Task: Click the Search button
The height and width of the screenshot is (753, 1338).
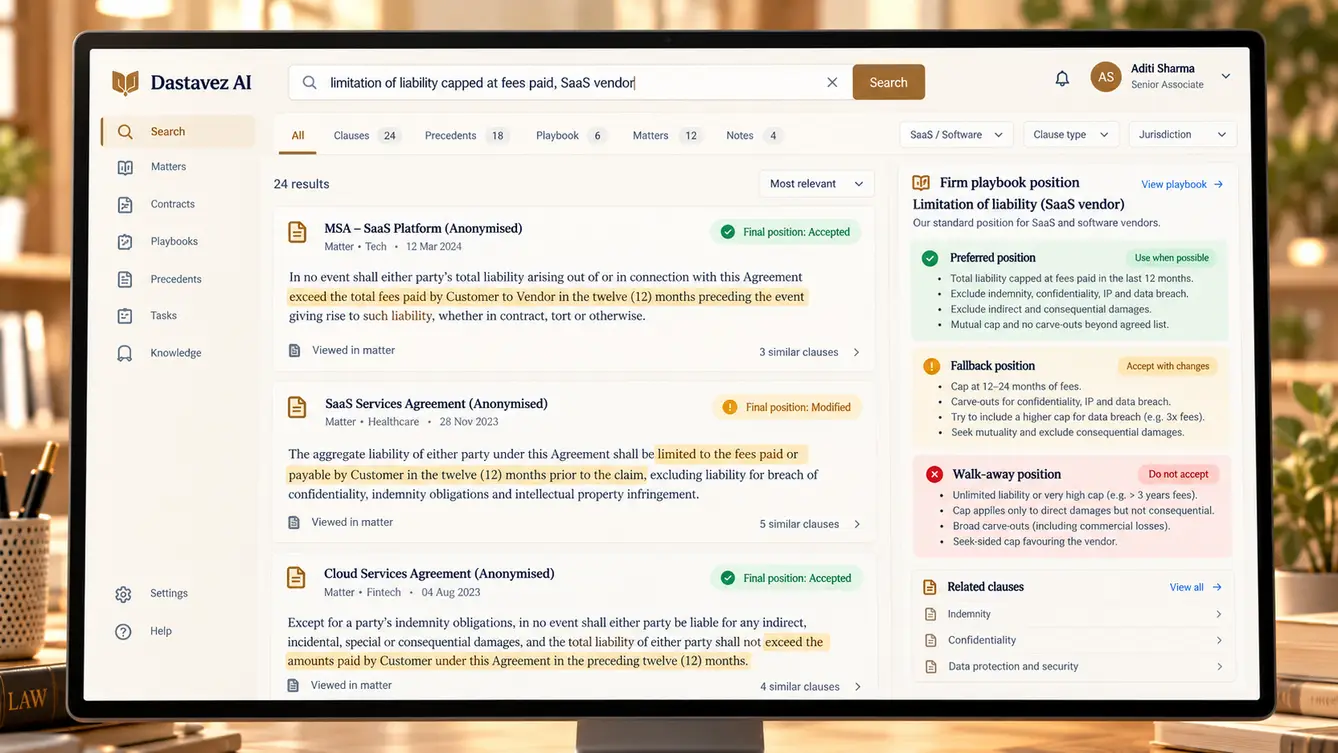Action: tap(888, 82)
